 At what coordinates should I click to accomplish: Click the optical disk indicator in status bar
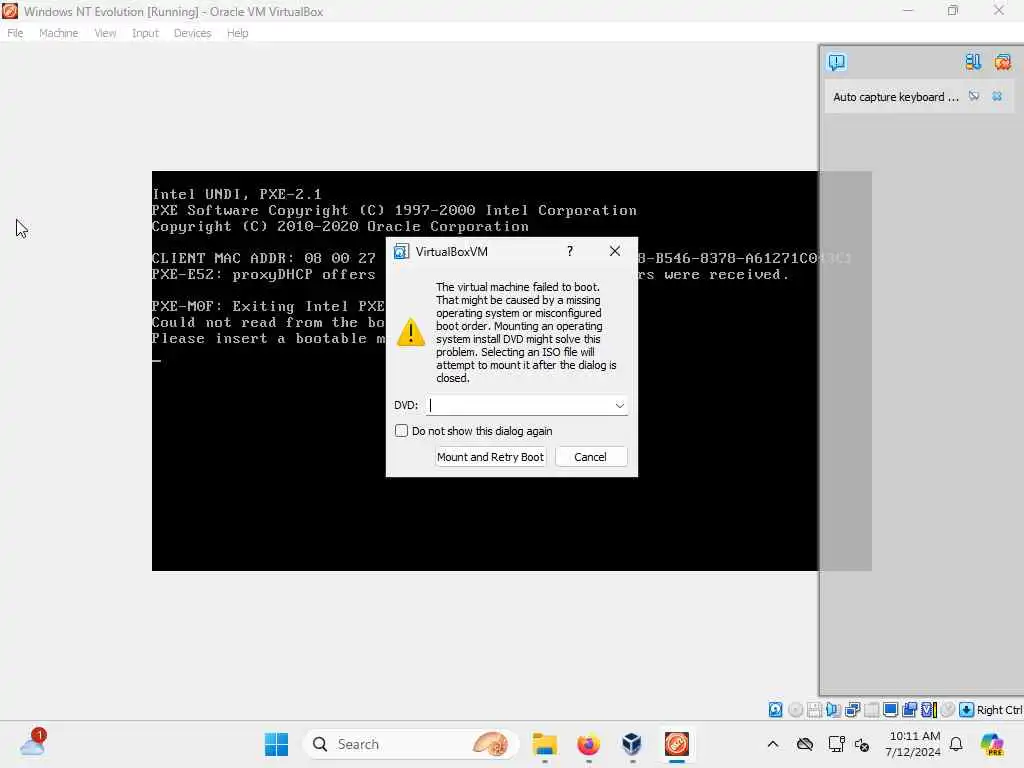pos(795,710)
